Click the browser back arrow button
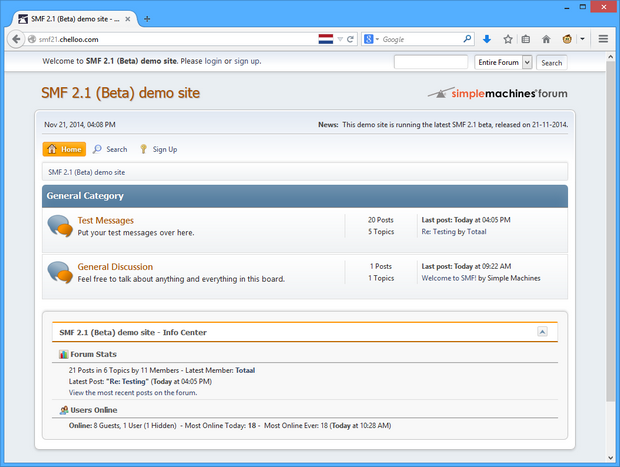620x467 pixels. tap(16, 39)
